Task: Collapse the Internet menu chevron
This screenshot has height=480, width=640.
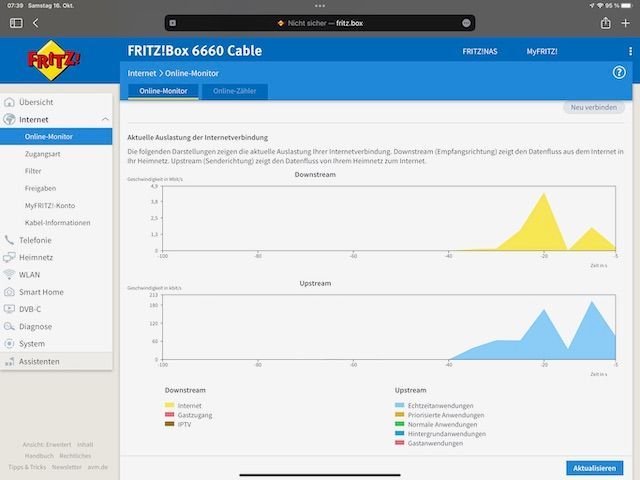Action: tap(105, 119)
